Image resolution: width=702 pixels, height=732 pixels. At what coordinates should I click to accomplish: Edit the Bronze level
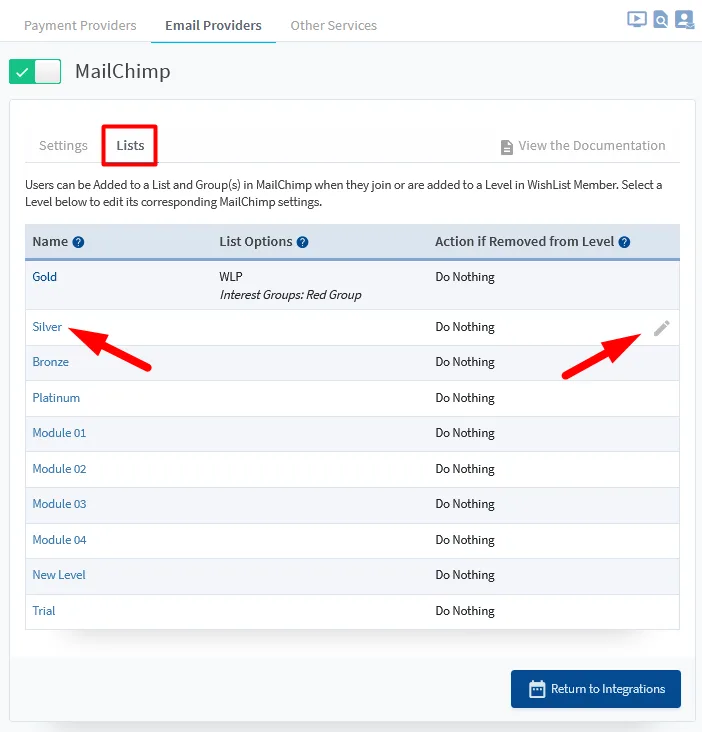(50, 362)
